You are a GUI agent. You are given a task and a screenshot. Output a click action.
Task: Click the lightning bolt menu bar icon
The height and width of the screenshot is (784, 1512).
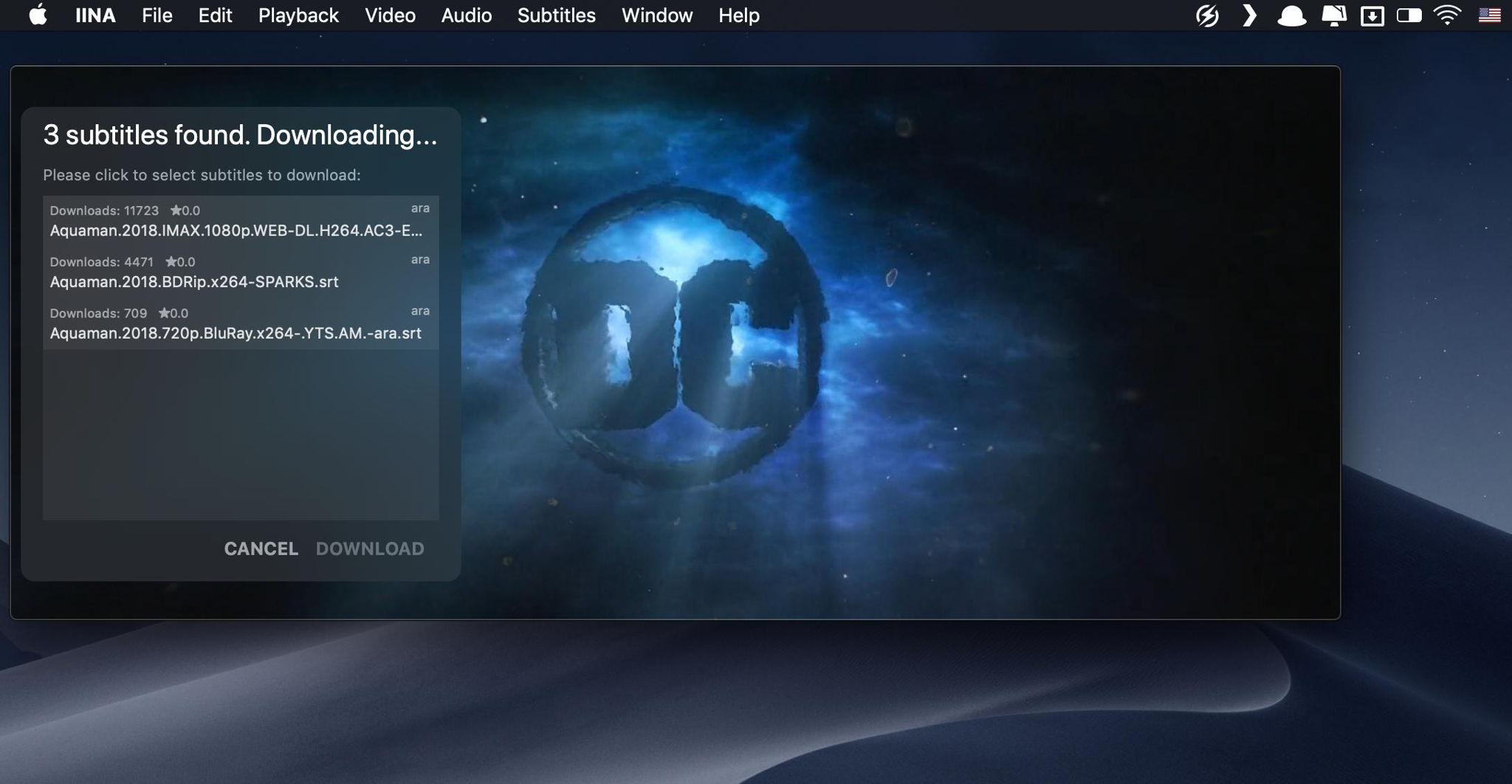click(x=1207, y=16)
